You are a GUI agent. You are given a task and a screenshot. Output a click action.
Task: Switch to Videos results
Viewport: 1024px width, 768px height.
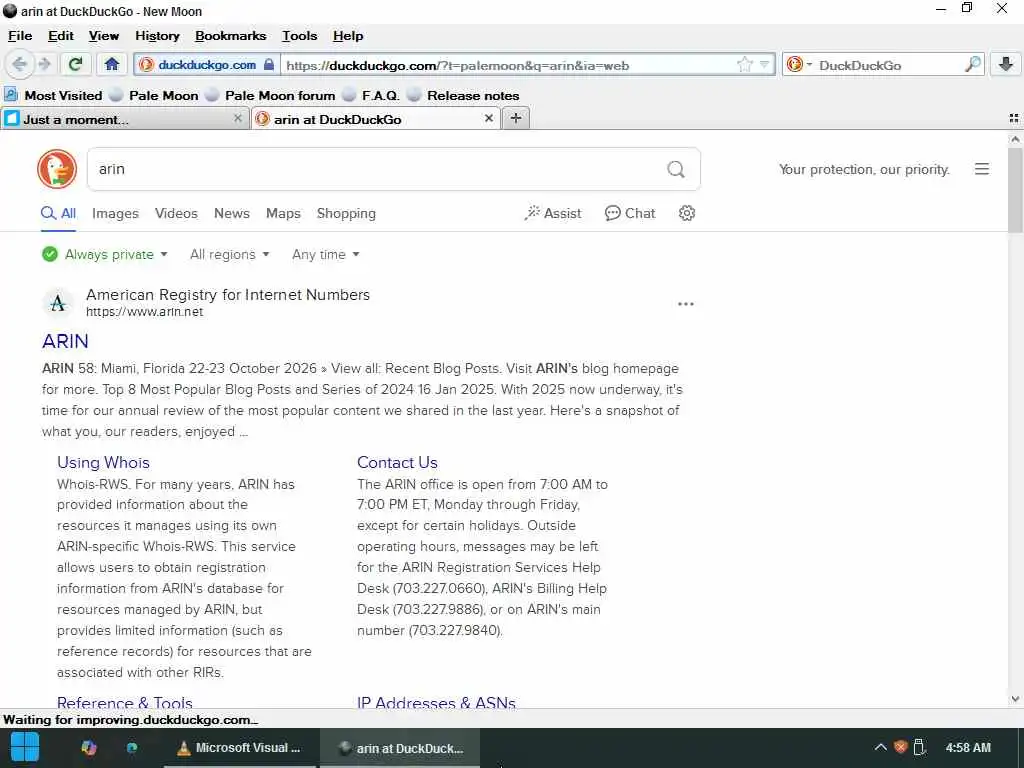pos(176,214)
